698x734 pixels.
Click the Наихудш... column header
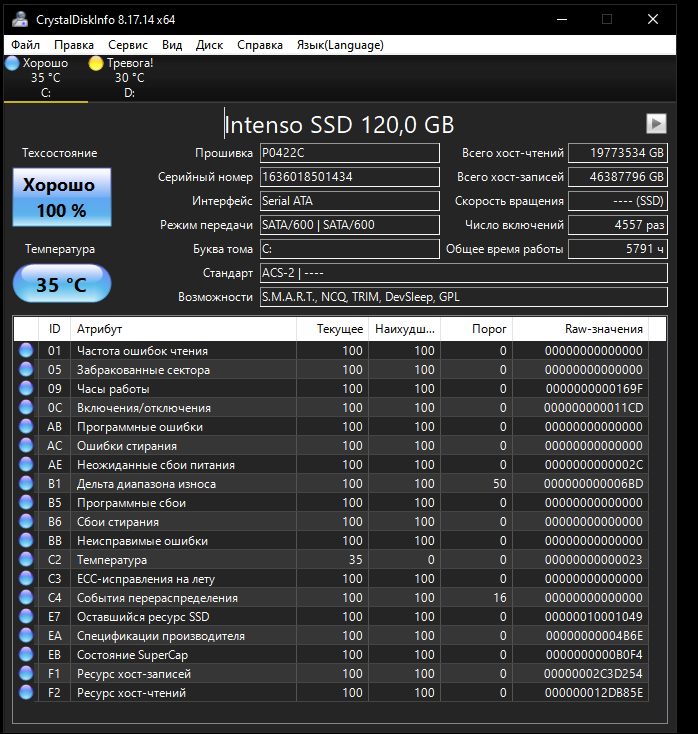coord(404,329)
